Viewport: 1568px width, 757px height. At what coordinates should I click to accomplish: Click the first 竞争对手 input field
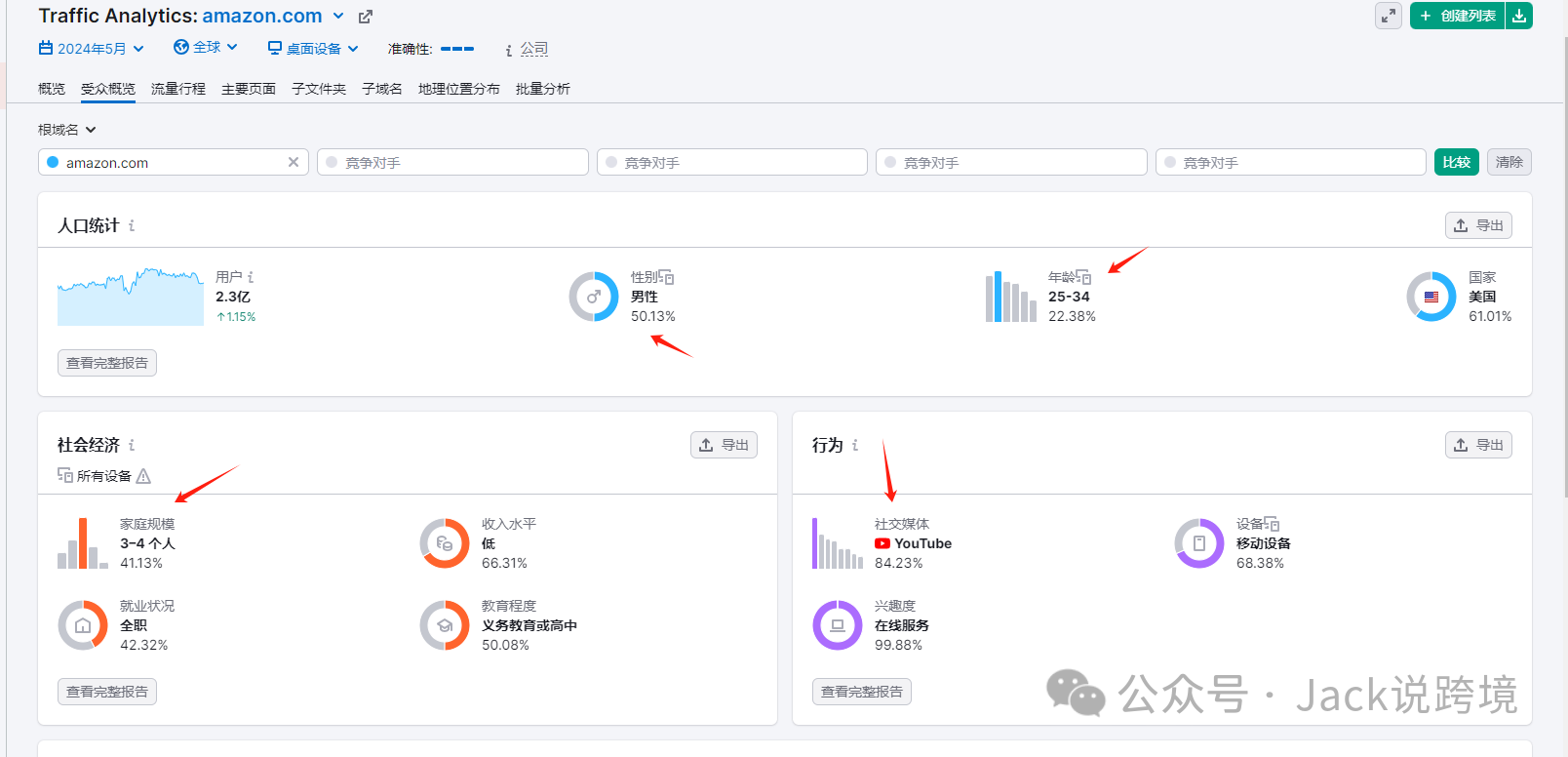pos(452,162)
